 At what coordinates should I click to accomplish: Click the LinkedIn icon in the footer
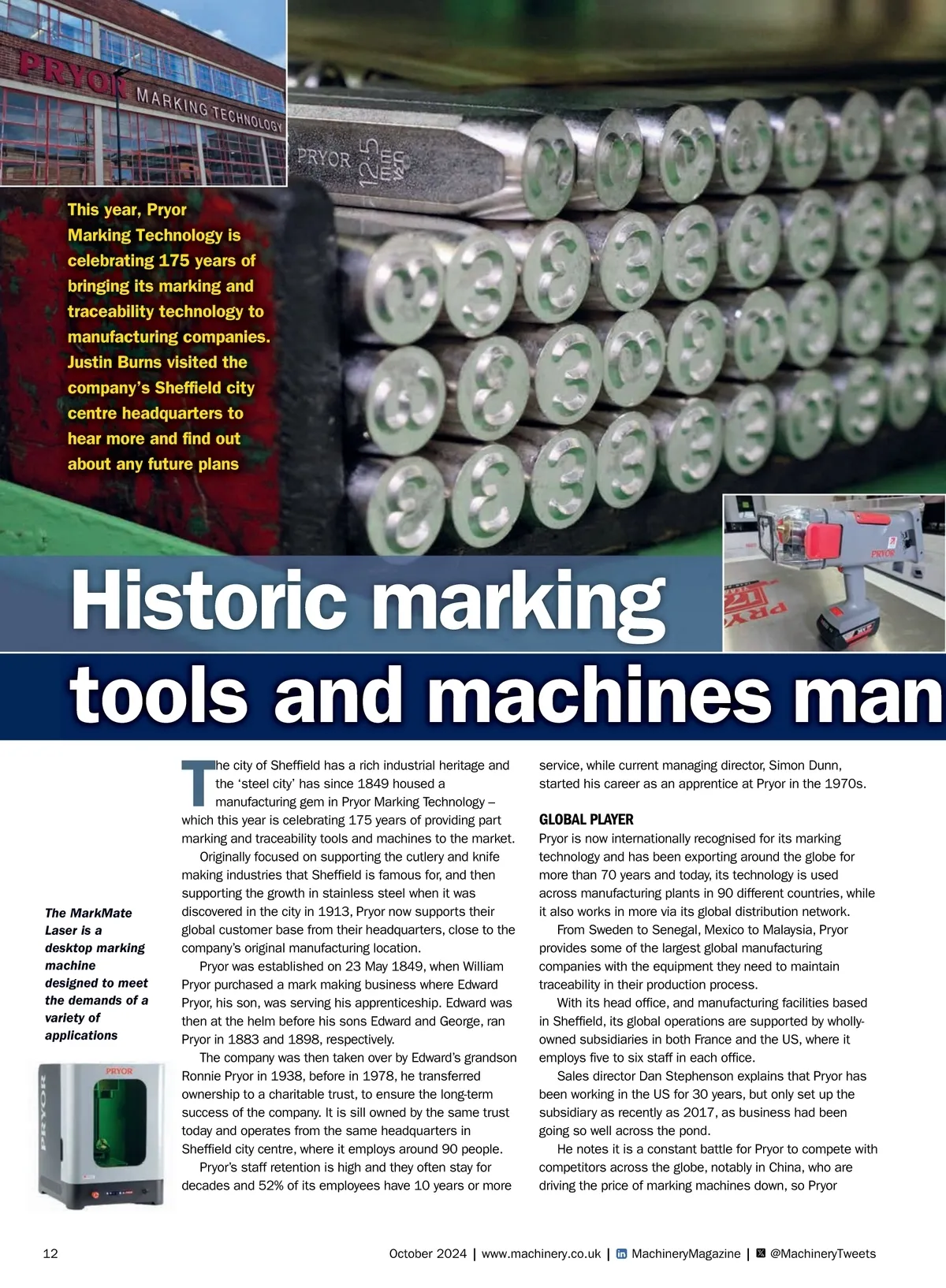pos(621,1254)
